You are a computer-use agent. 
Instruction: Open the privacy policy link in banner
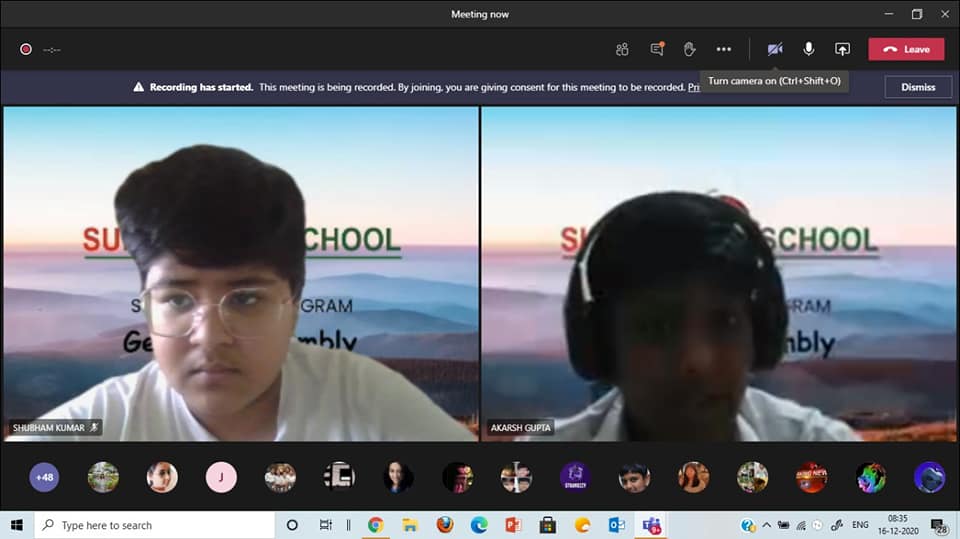tap(694, 87)
